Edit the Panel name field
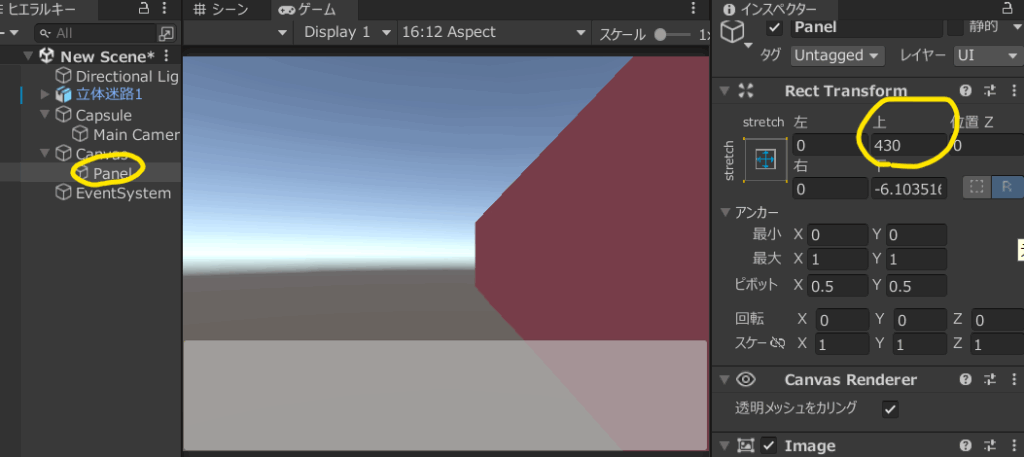 click(x=866, y=28)
